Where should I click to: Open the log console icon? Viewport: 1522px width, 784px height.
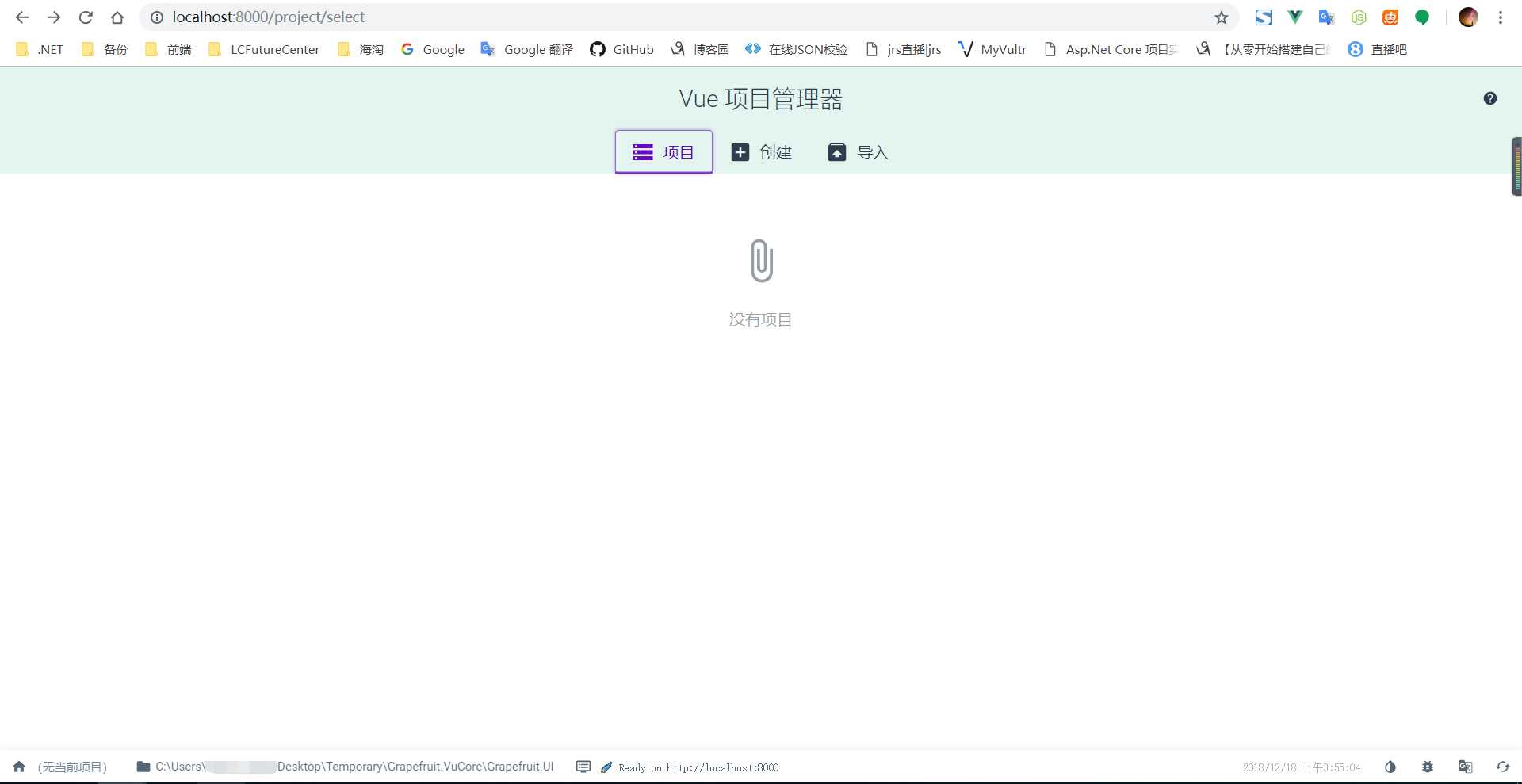click(x=583, y=767)
